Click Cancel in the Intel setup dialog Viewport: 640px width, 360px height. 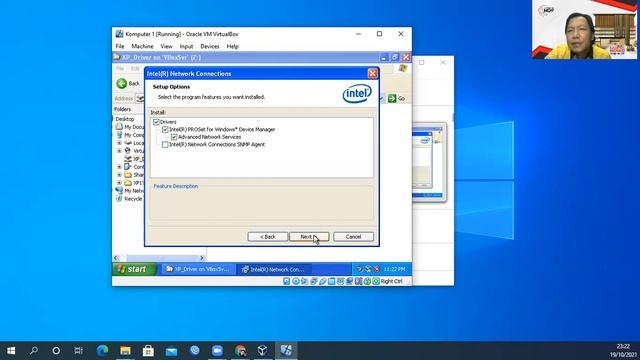pyautogui.click(x=353, y=237)
